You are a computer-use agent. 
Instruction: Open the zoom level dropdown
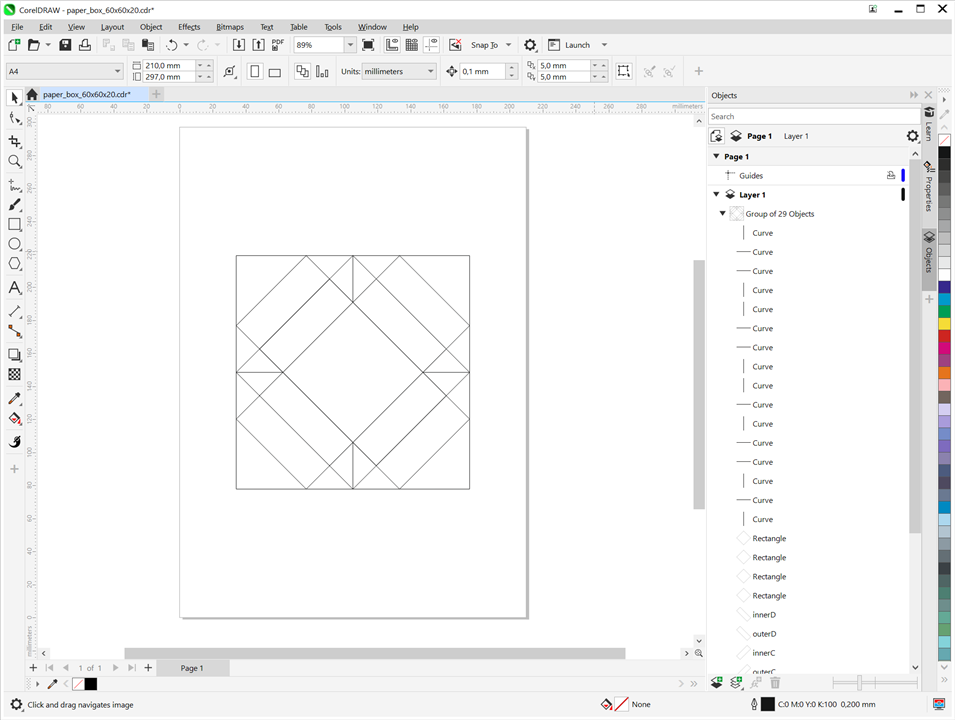[349, 45]
